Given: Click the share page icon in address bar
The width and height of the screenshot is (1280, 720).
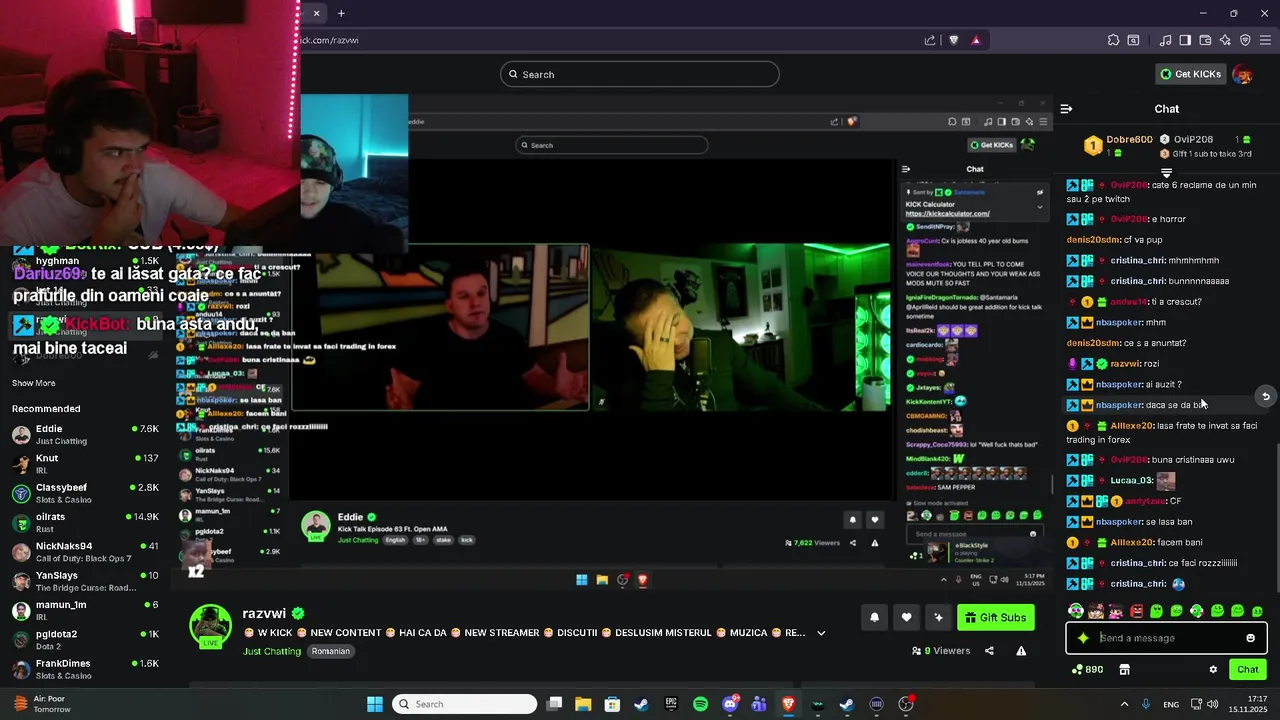Looking at the screenshot, I should tap(930, 40).
